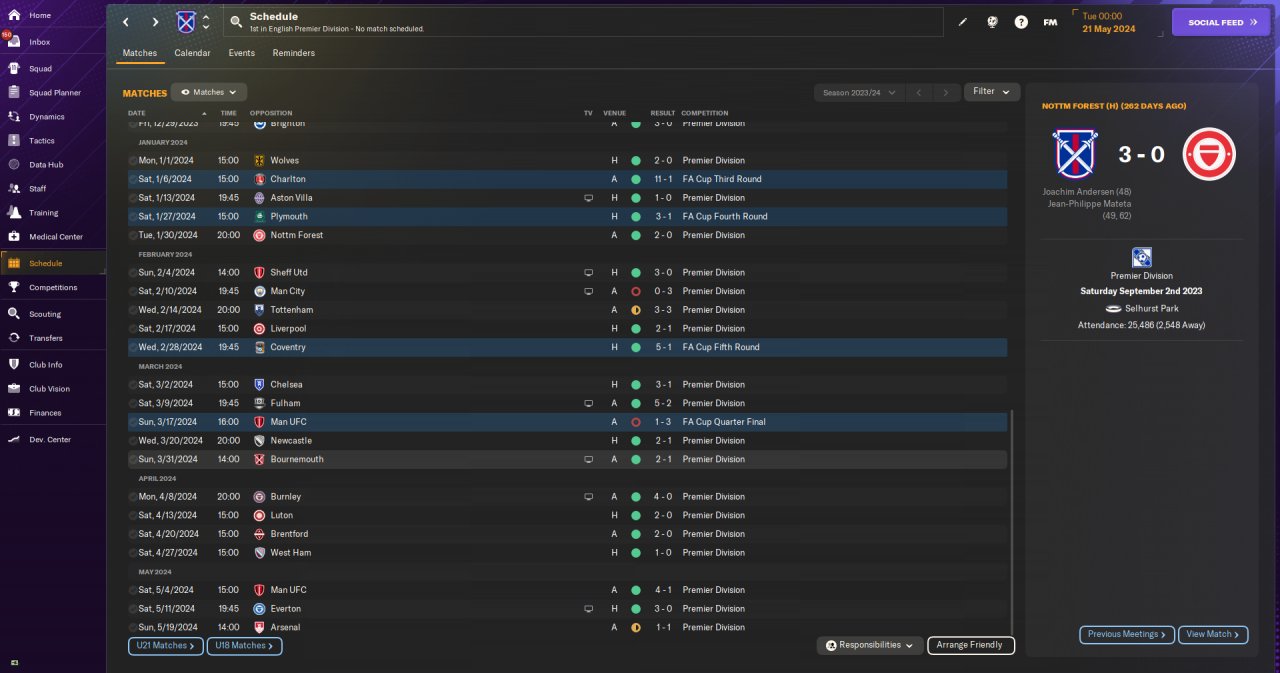This screenshot has width=1280, height=673.
Task: Open the FM menu icon
Action: coord(1050,22)
